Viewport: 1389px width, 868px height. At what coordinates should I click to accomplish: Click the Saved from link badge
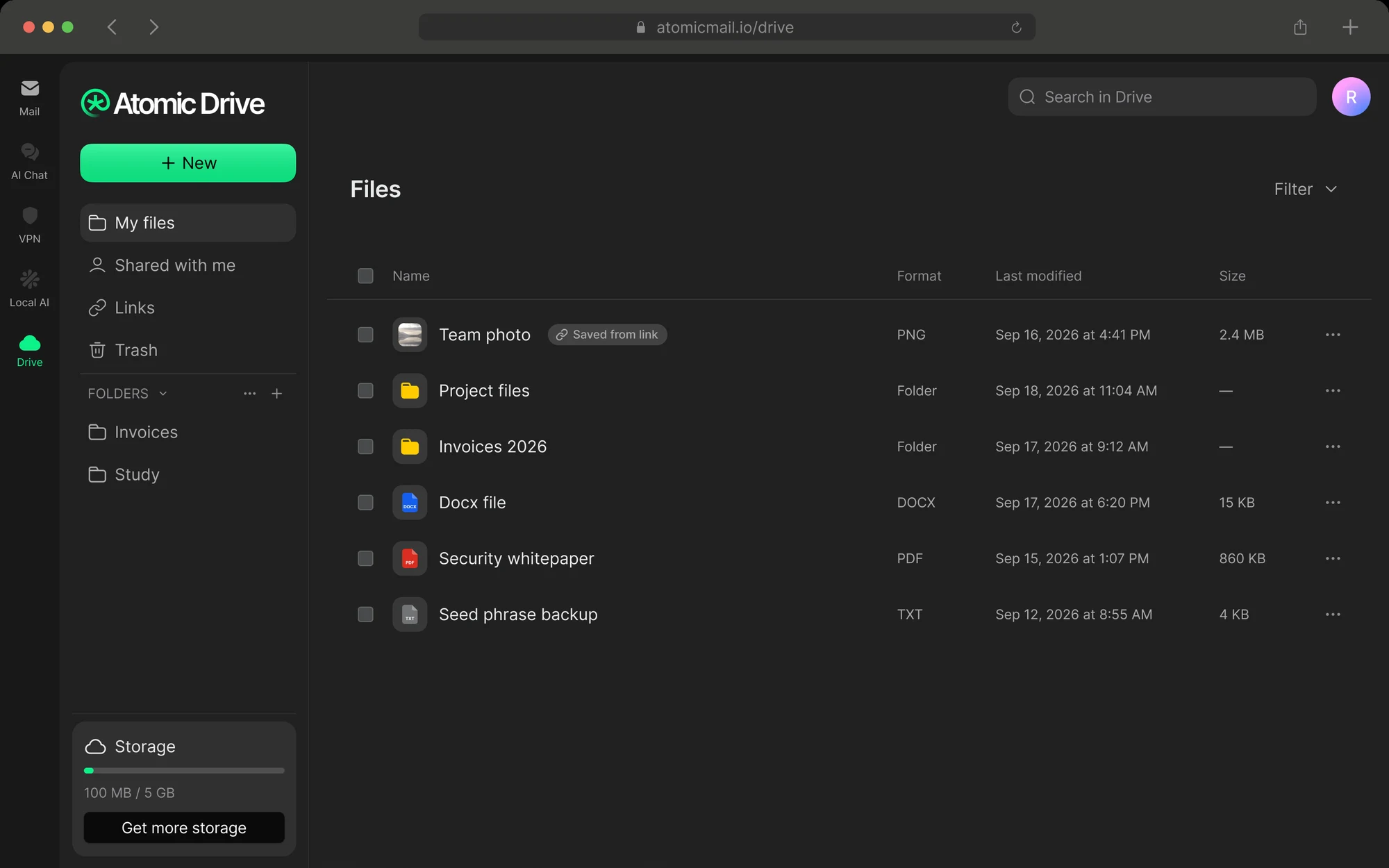click(x=607, y=335)
